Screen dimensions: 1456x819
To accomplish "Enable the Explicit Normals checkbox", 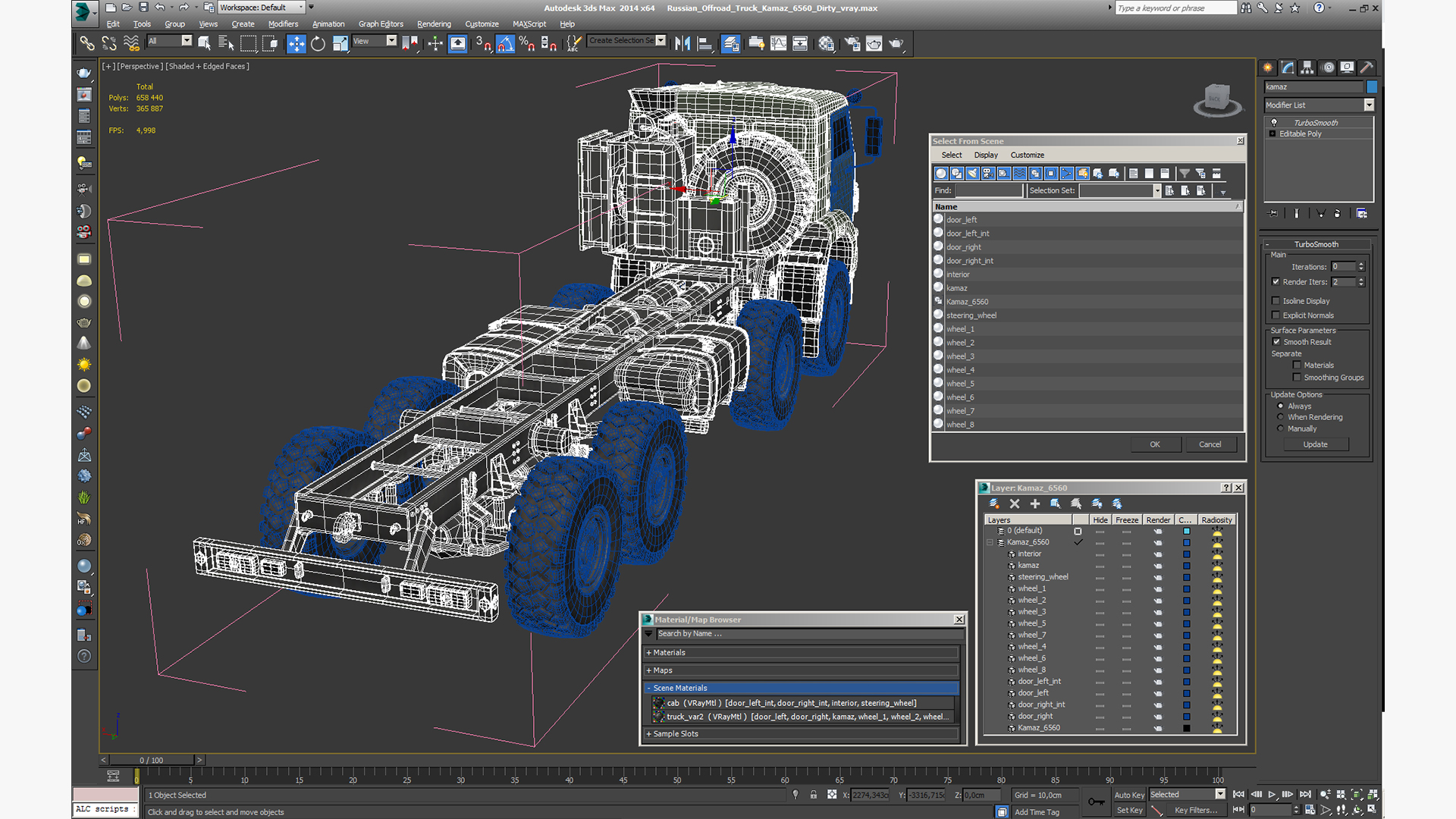I will coord(1276,315).
